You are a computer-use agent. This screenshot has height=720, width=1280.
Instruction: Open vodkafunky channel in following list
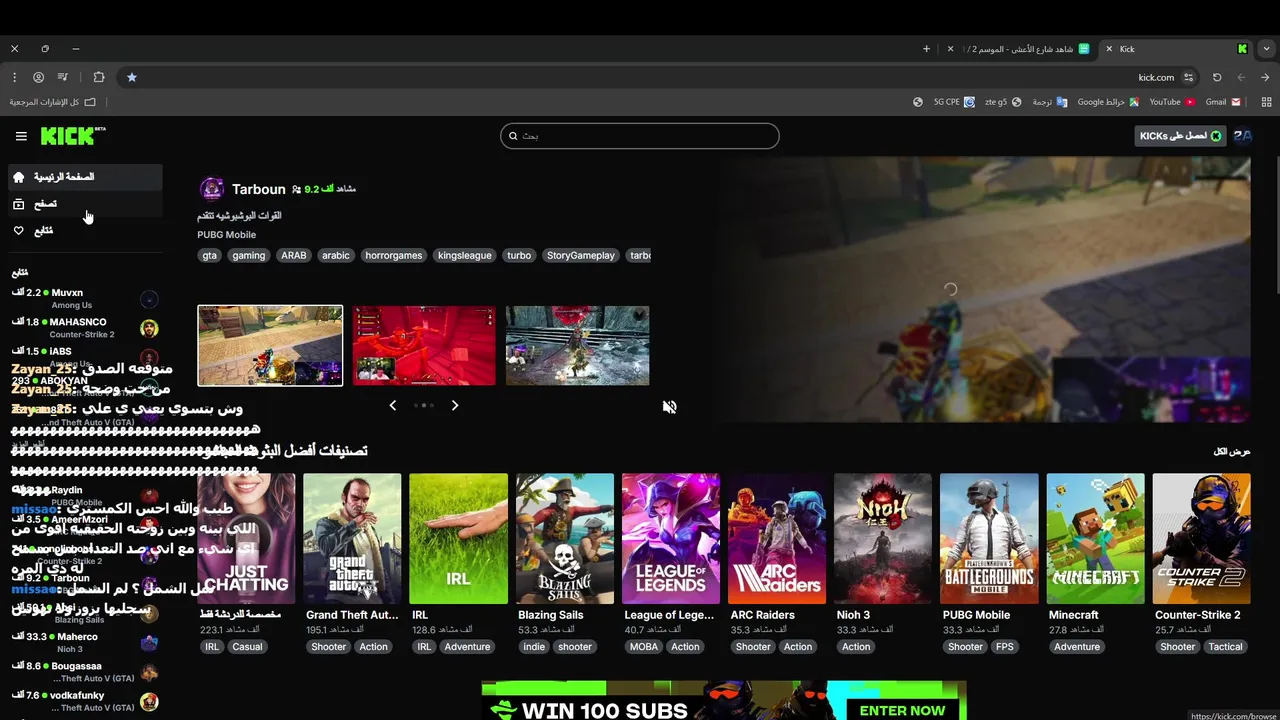(x=85, y=701)
